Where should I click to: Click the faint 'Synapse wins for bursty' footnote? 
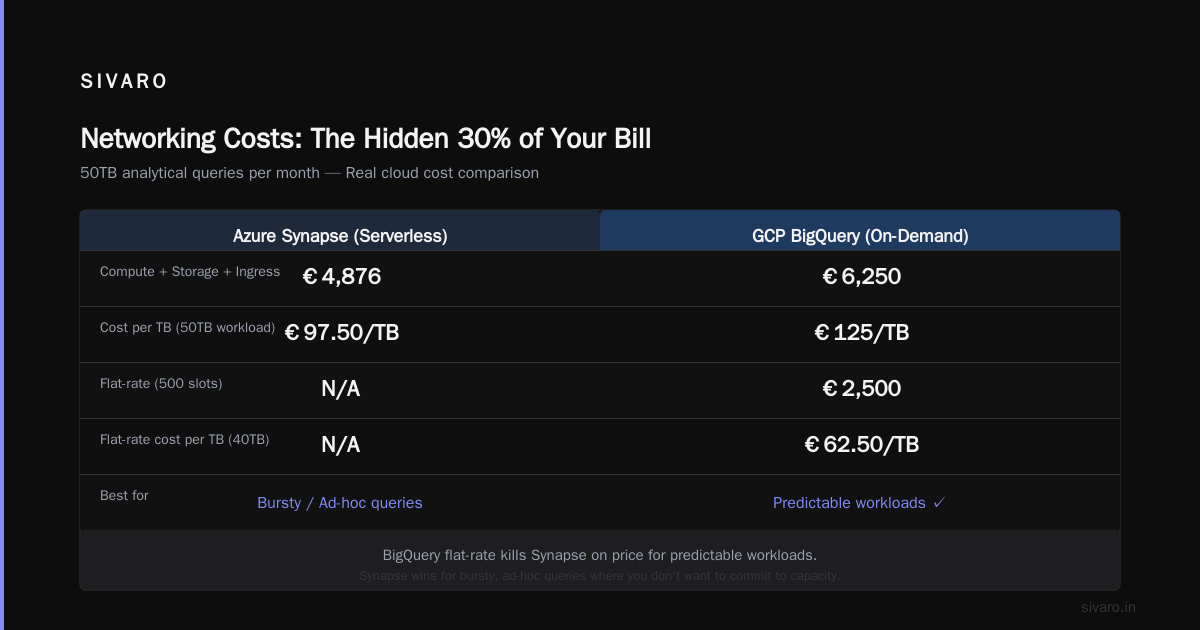tap(600, 576)
